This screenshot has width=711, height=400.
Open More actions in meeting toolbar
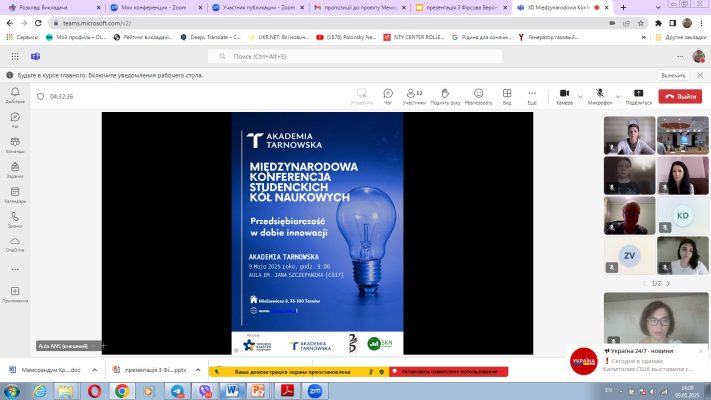tap(532, 96)
